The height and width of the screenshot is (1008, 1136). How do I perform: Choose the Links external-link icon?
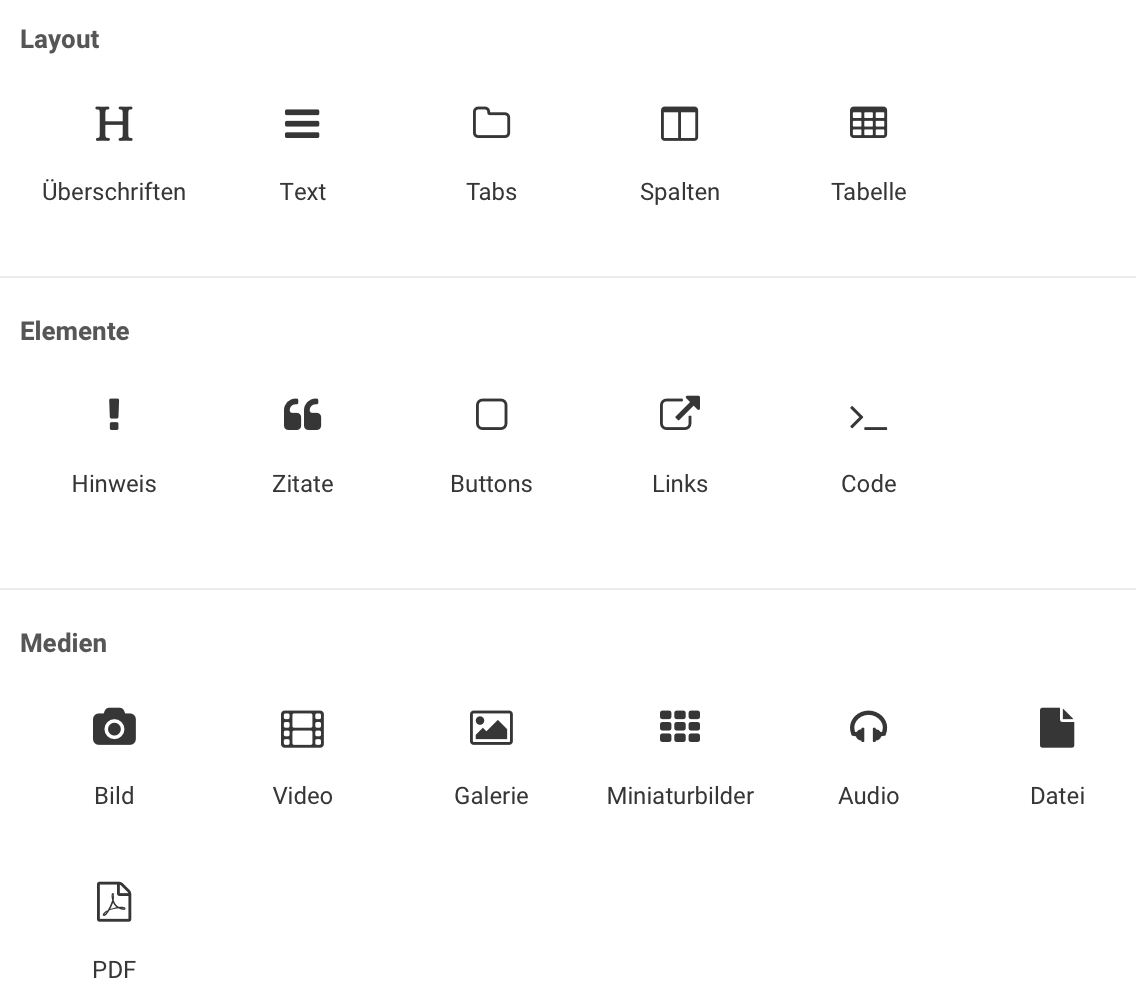(680, 413)
